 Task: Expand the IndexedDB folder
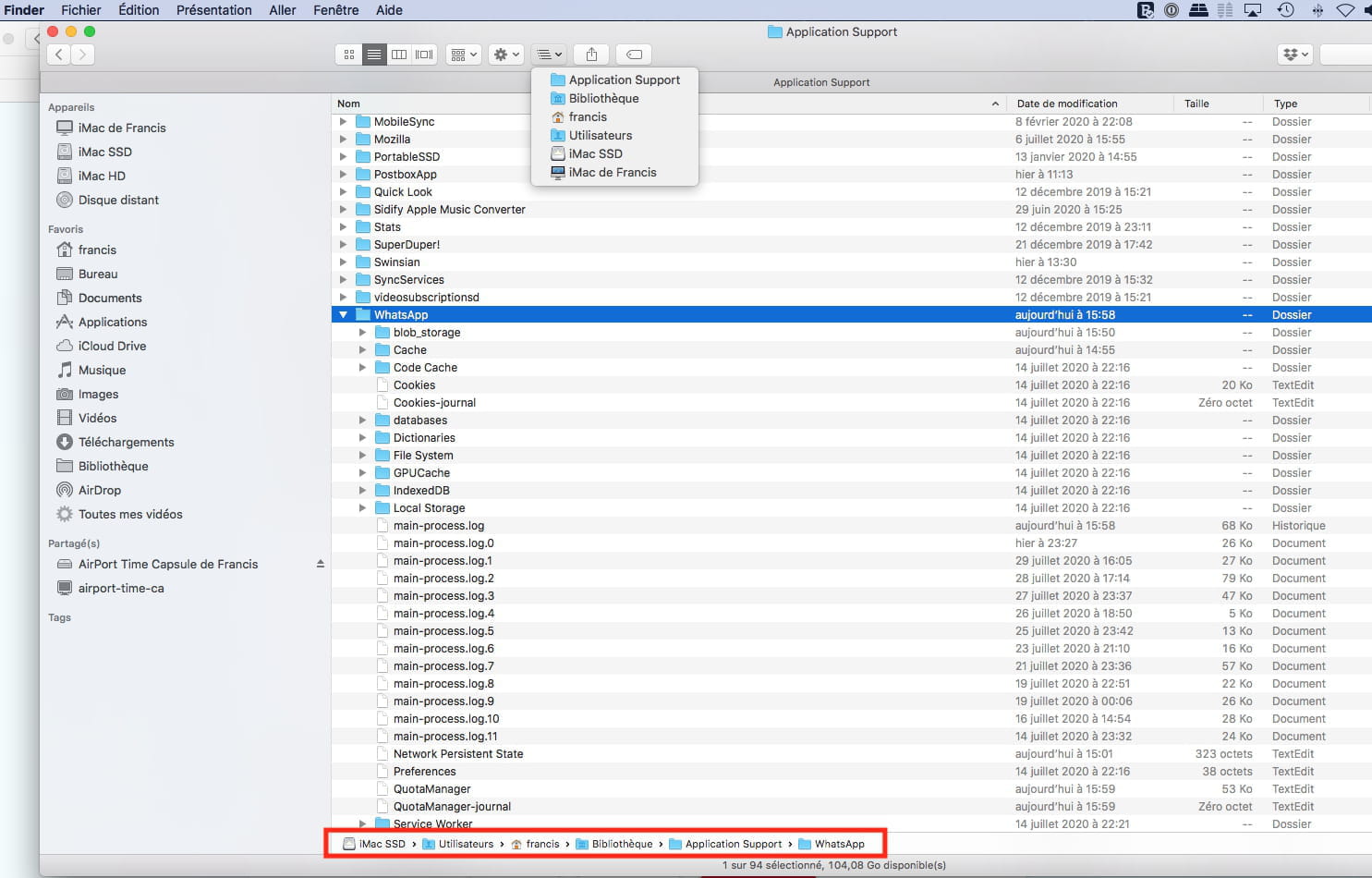362,491
